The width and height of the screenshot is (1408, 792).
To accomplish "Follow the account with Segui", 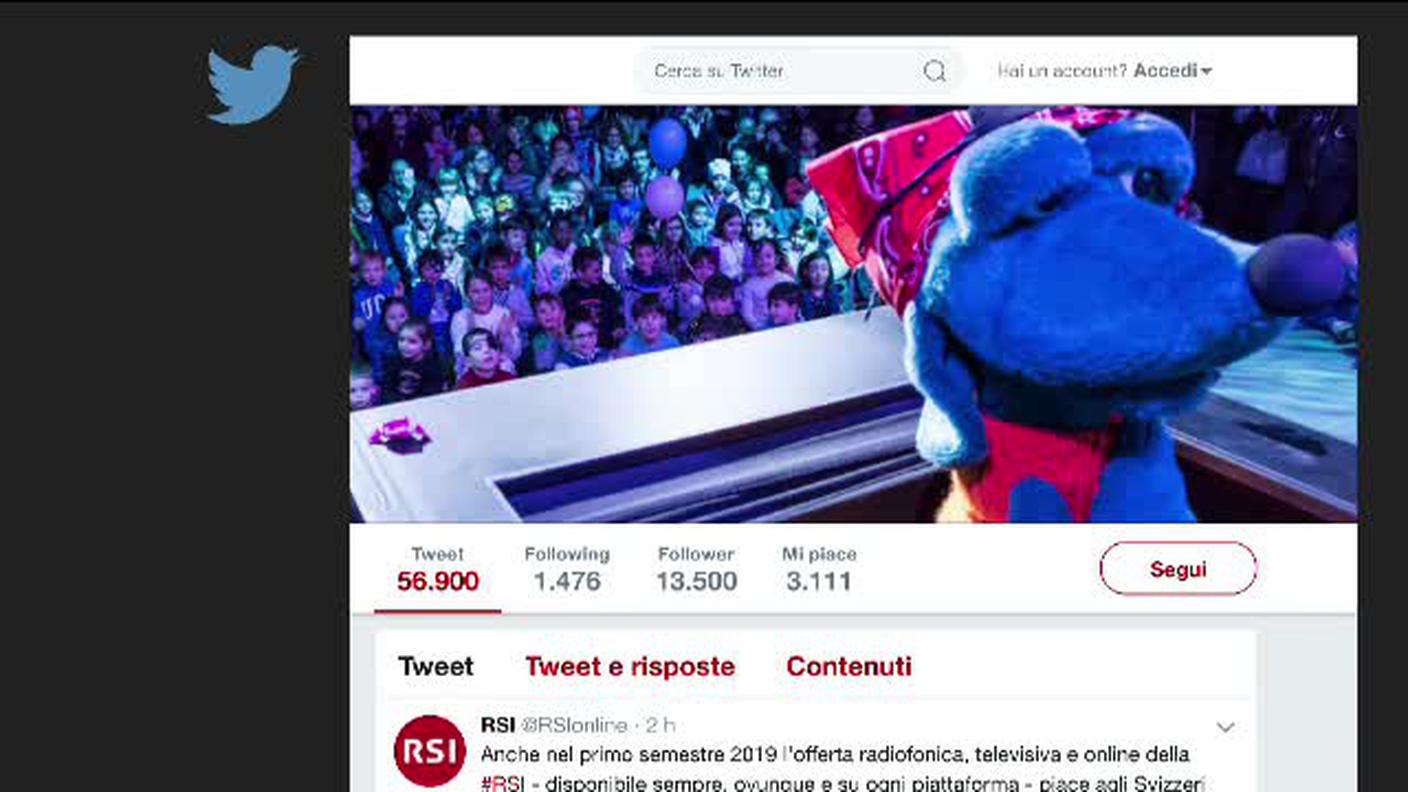I will click(1178, 569).
